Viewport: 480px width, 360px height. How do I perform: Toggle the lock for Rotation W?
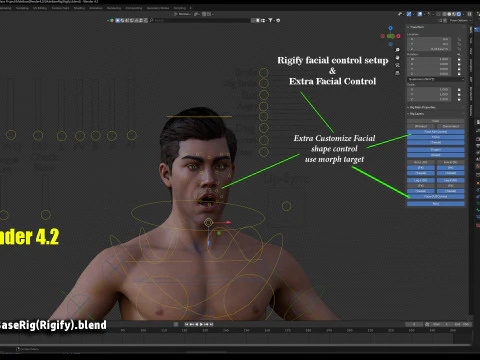click(459, 59)
